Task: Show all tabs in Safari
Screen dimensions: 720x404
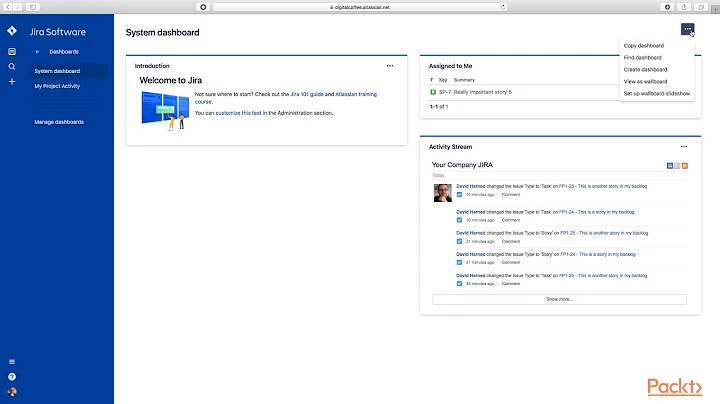Action: click(x=701, y=7)
